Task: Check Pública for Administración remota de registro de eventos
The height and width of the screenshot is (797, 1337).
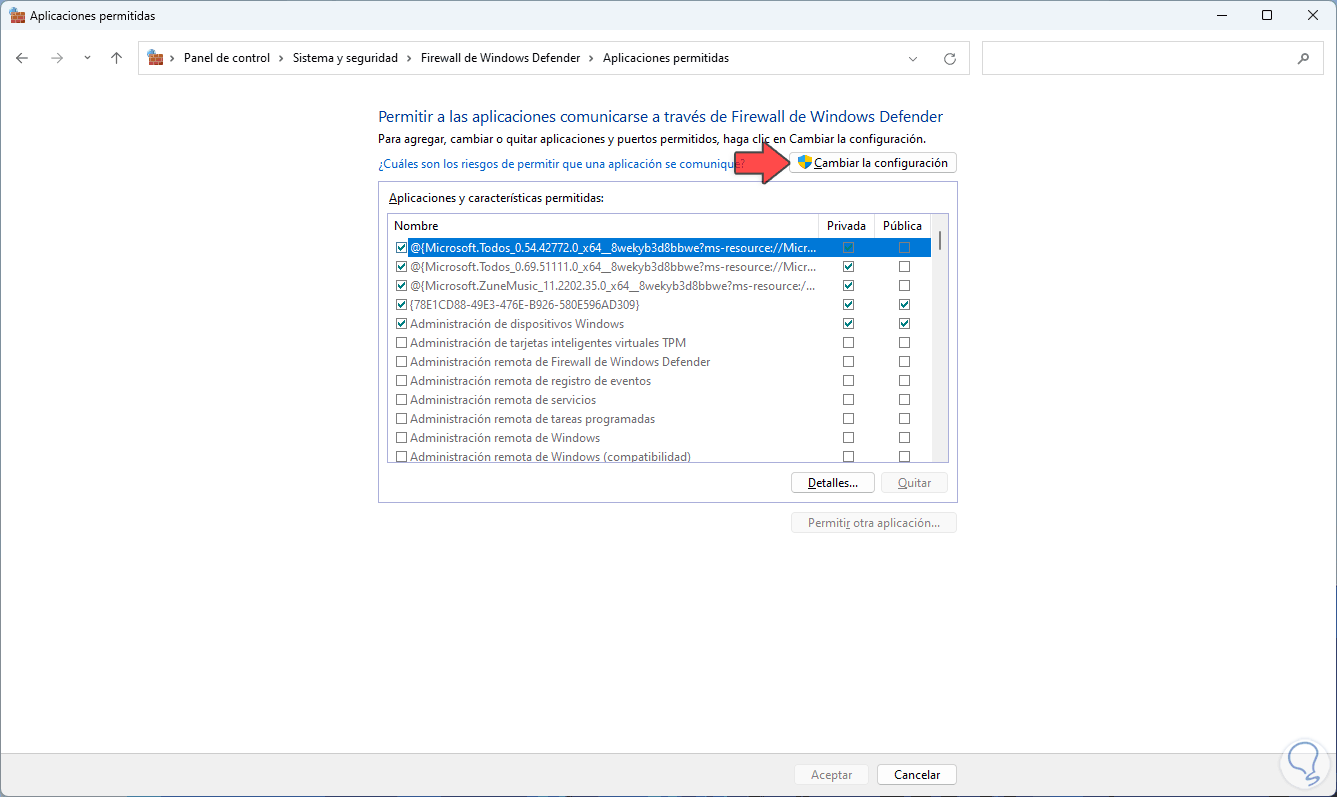Action: click(904, 381)
